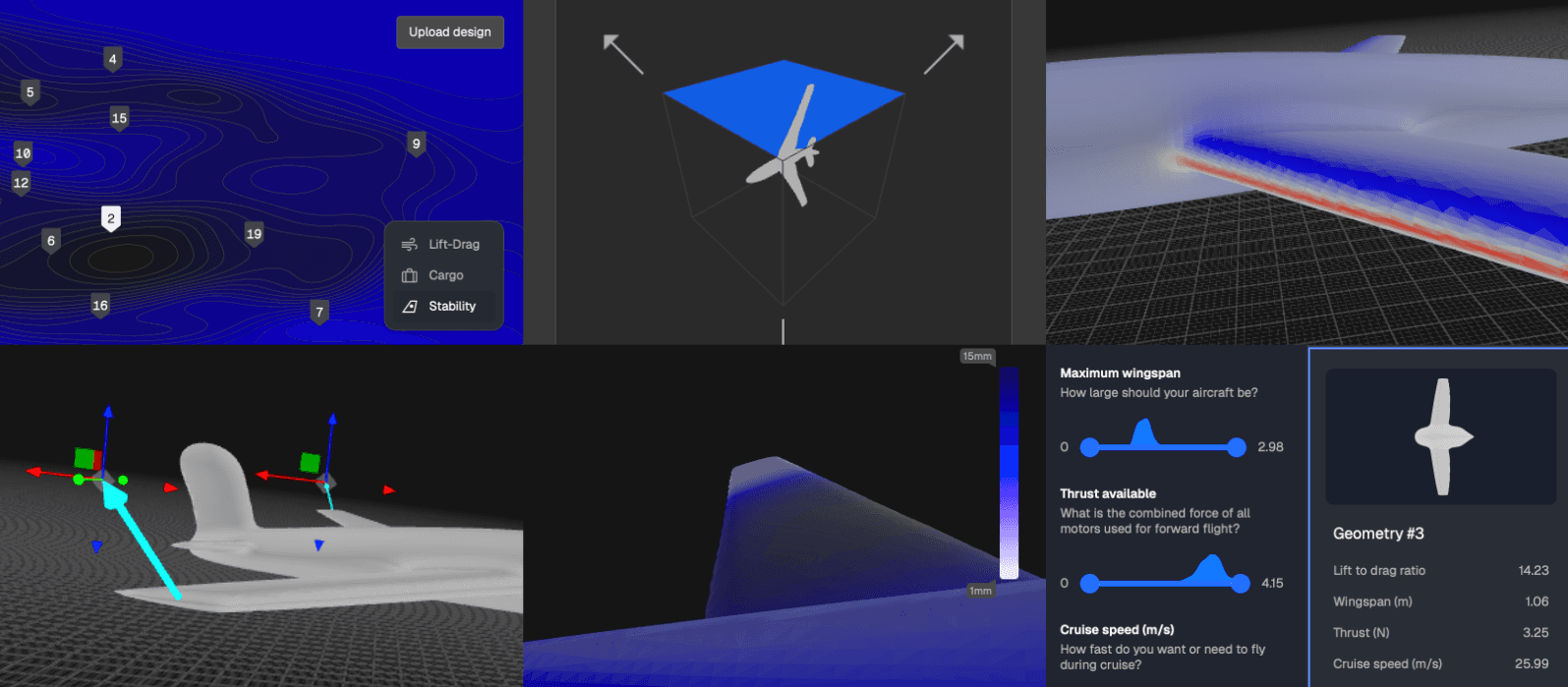1568x687 pixels.
Task: Click the Cargo briefcase icon
Action: pos(410,276)
